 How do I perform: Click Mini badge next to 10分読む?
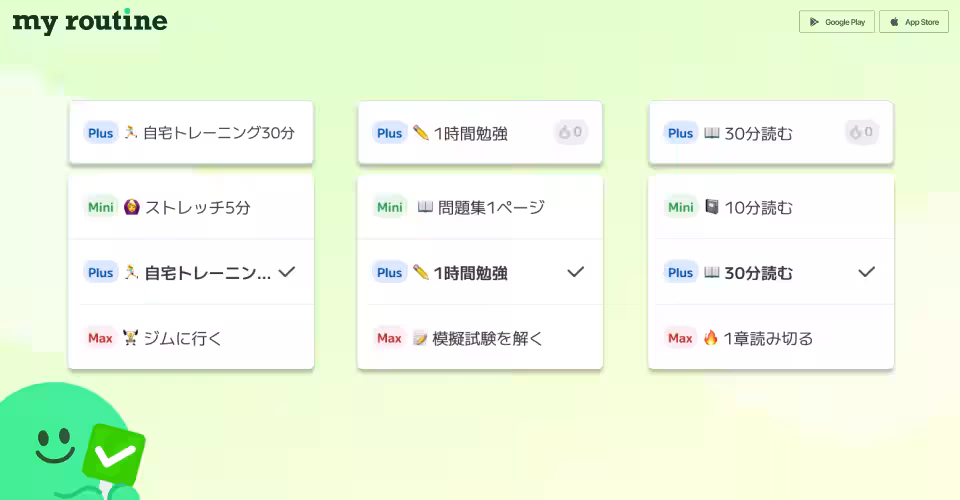point(680,207)
